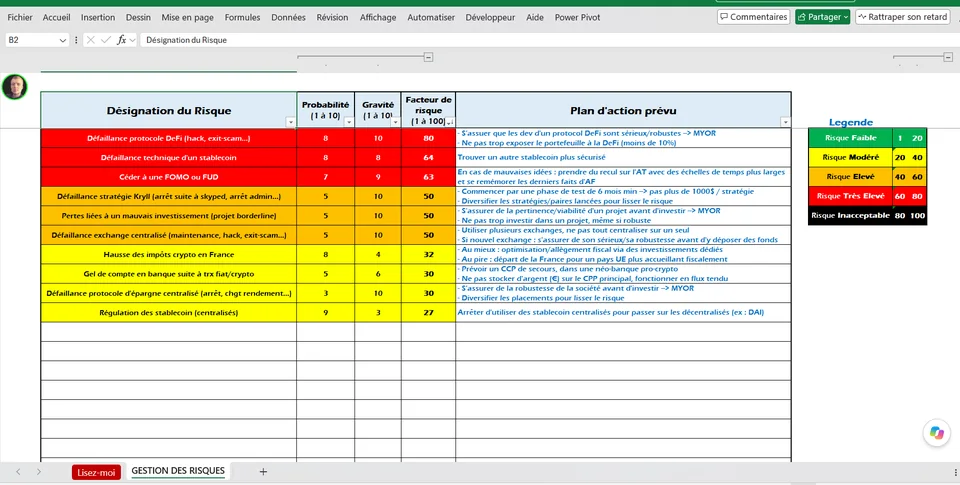This screenshot has height=485, width=960.
Task: Select the Gel de compte en banque cell
Action: tap(169, 274)
